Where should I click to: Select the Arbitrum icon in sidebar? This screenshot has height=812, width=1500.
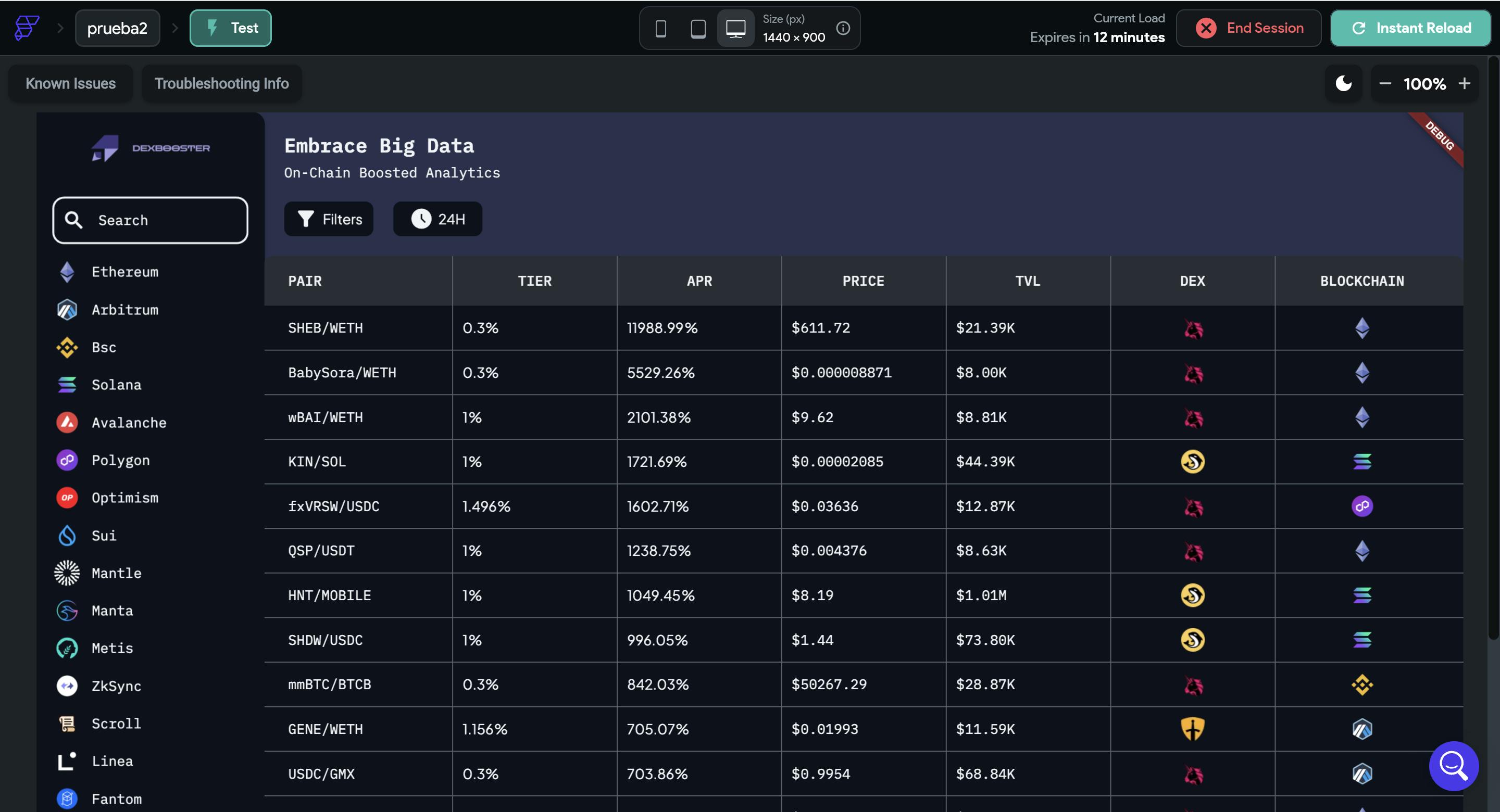[67, 310]
